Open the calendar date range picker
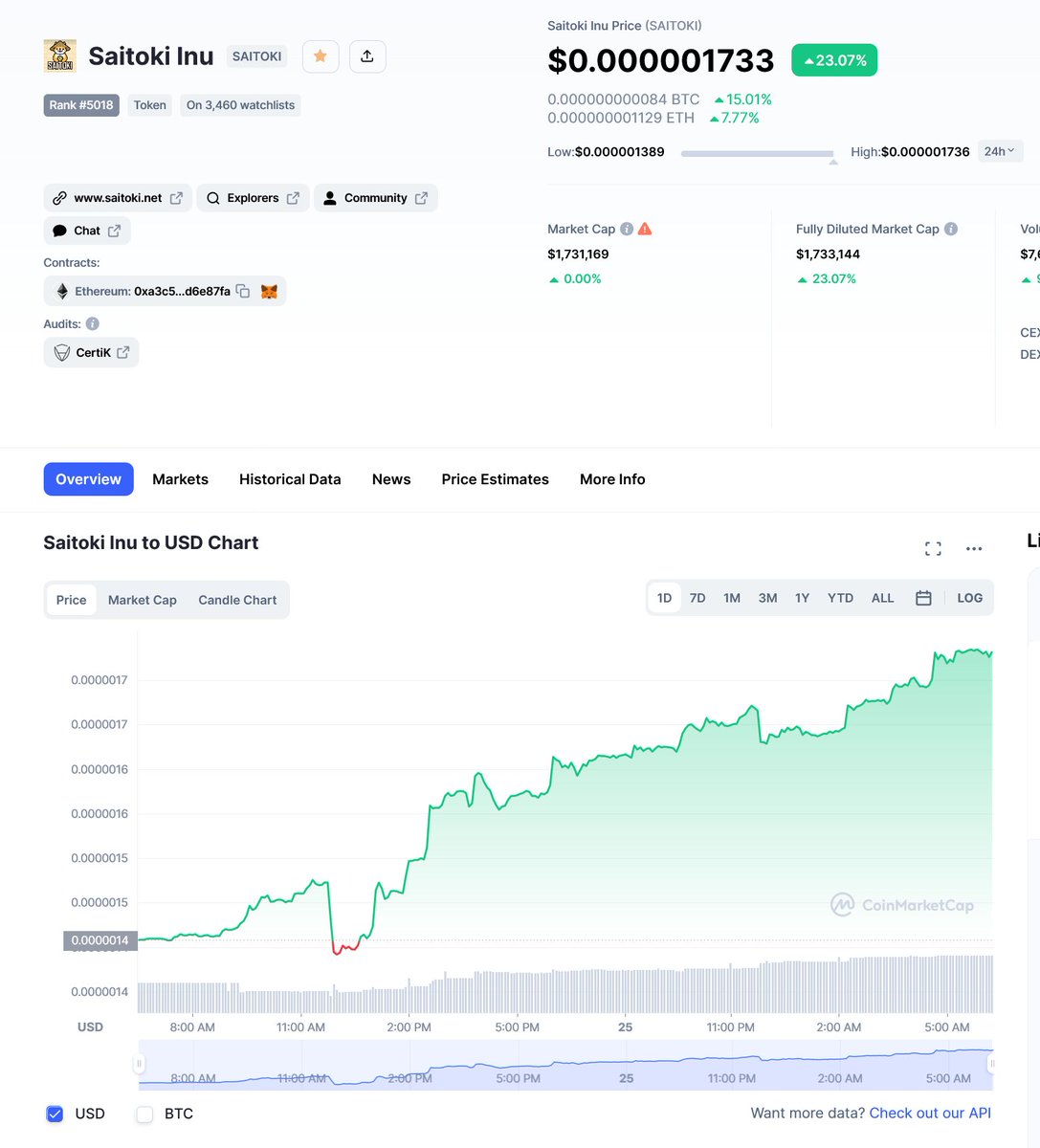Image resolution: width=1040 pixels, height=1148 pixels. (923, 598)
